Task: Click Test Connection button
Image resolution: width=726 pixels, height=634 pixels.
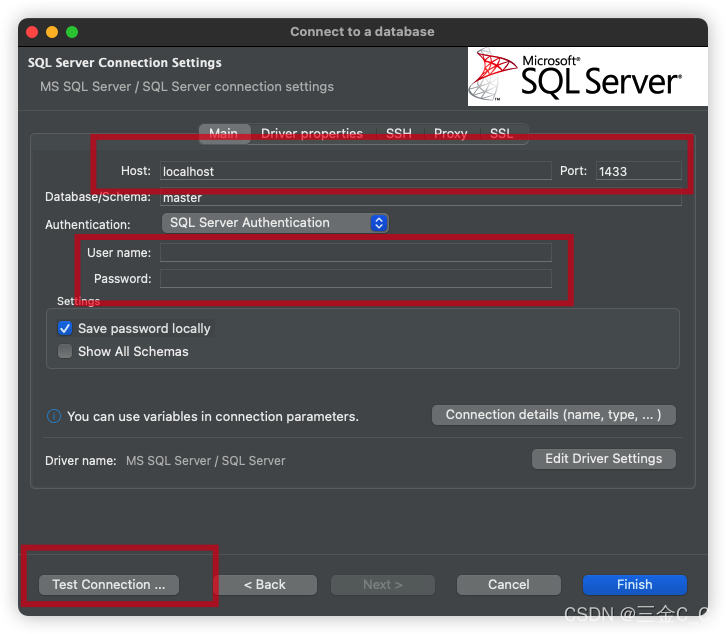Action: coord(109,584)
